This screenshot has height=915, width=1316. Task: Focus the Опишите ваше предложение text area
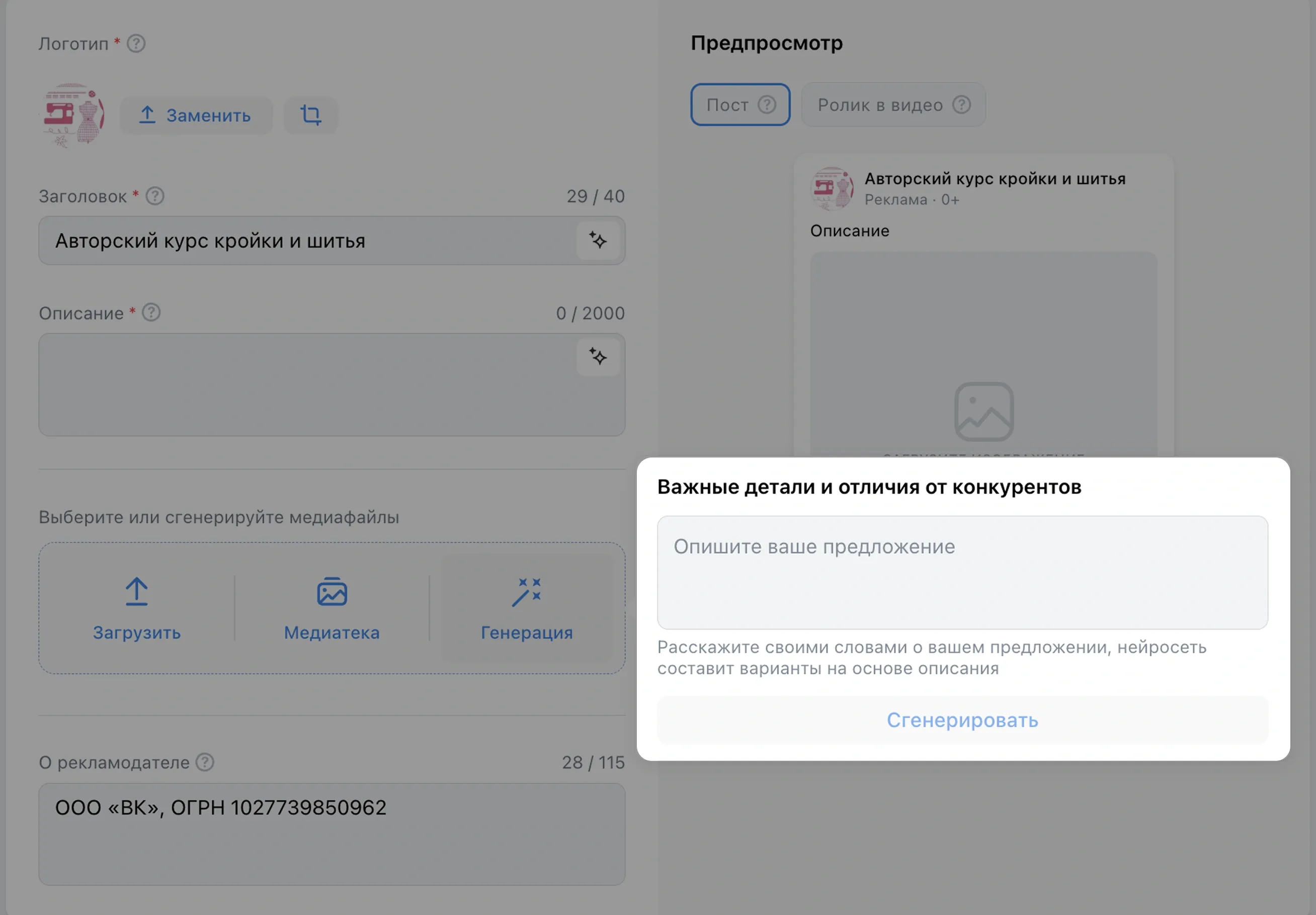[962, 572]
